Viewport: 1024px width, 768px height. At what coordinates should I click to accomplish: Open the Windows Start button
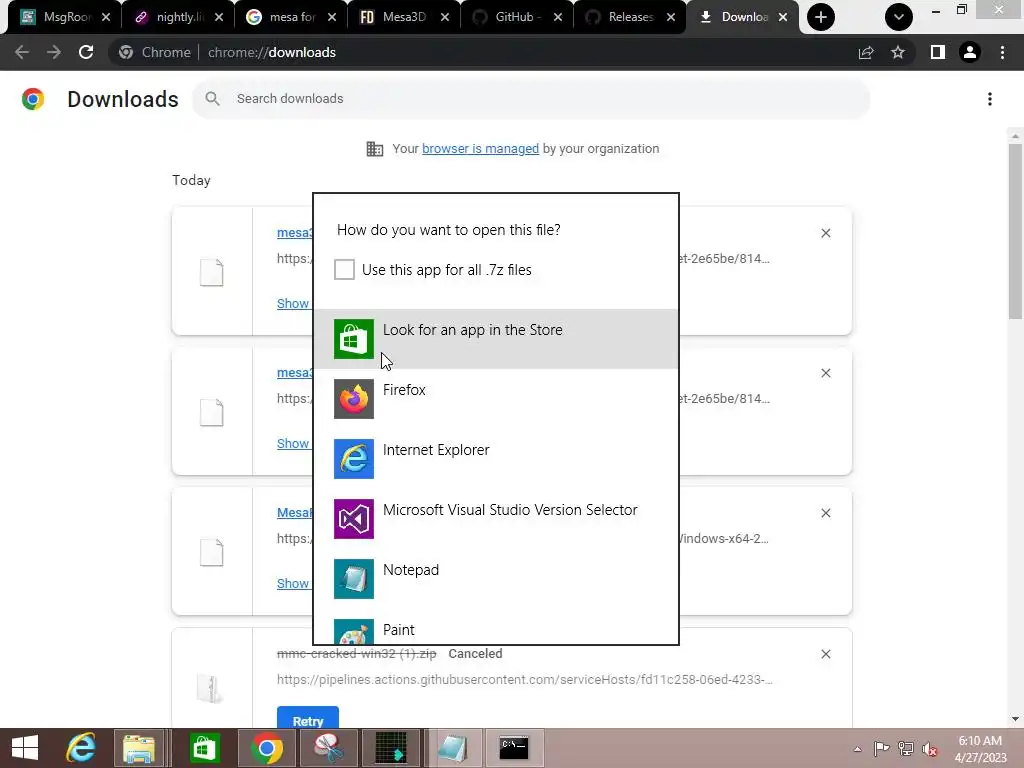(x=25, y=748)
